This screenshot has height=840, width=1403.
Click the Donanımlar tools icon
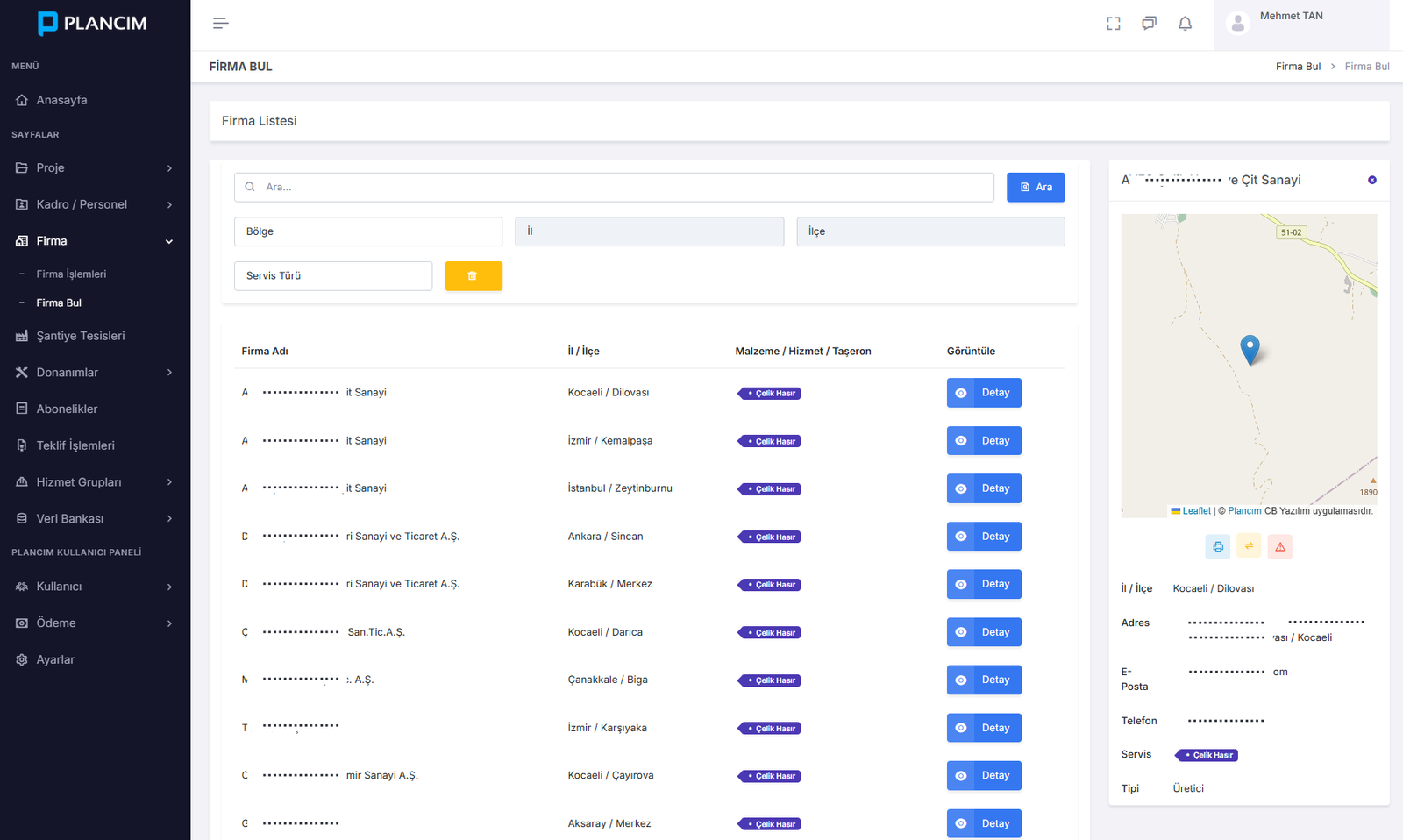[22, 372]
